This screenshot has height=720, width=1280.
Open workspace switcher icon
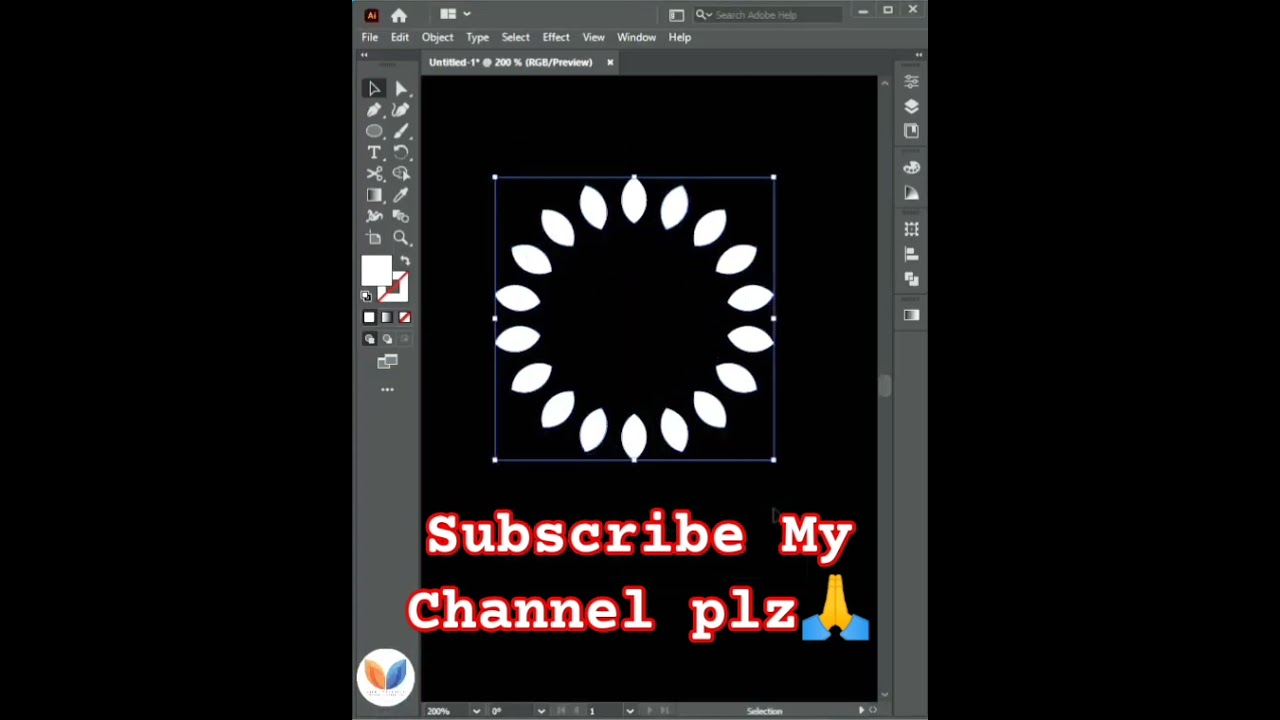coord(676,15)
